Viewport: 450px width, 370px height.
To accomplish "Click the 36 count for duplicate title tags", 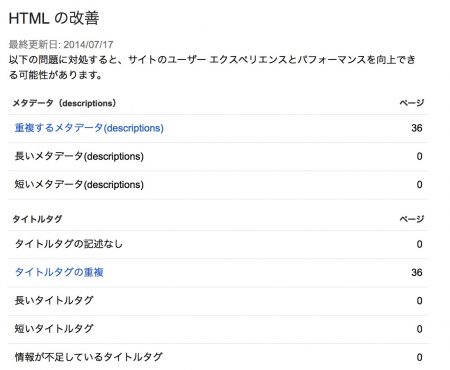I will click(x=417, y=272).
